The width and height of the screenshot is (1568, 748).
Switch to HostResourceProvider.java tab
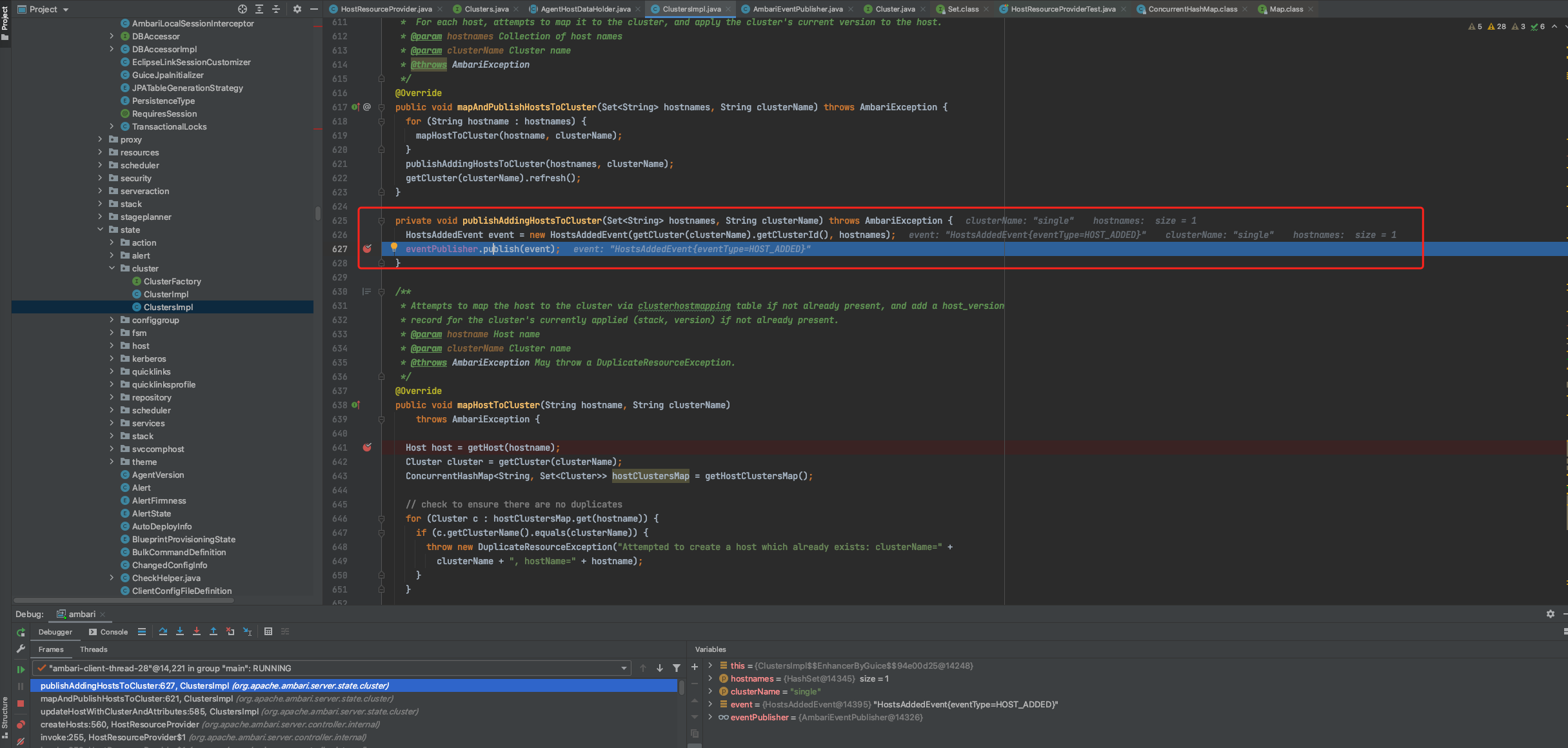tap(386, 9)
